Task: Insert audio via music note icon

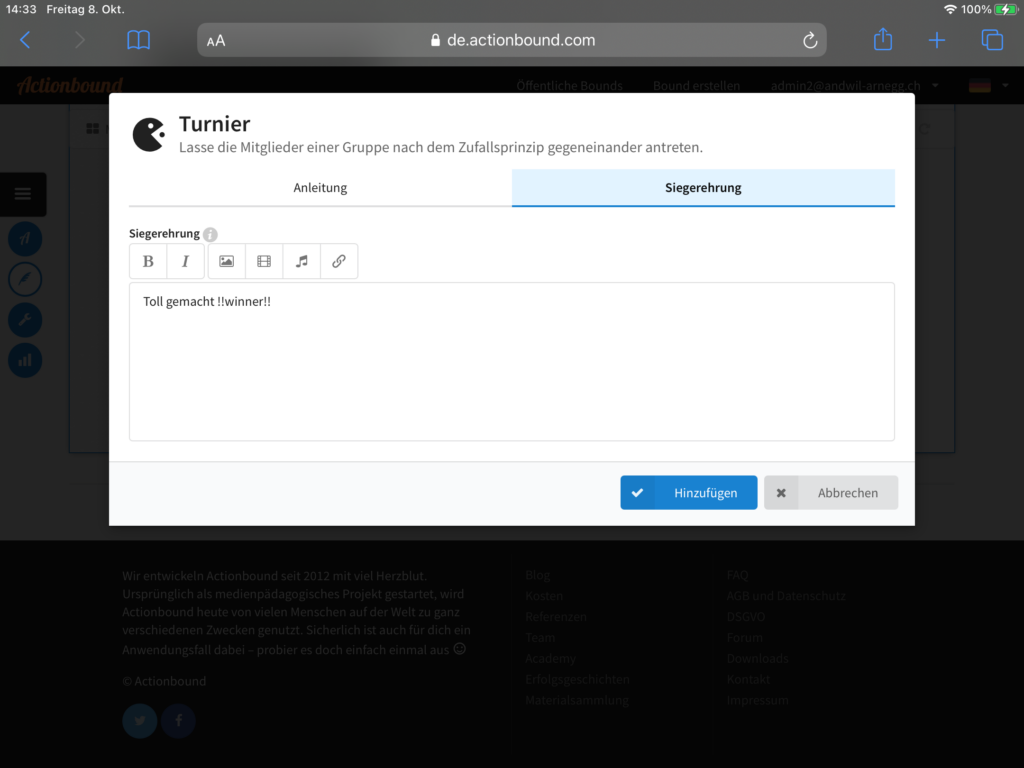Action: coord(301,261)
